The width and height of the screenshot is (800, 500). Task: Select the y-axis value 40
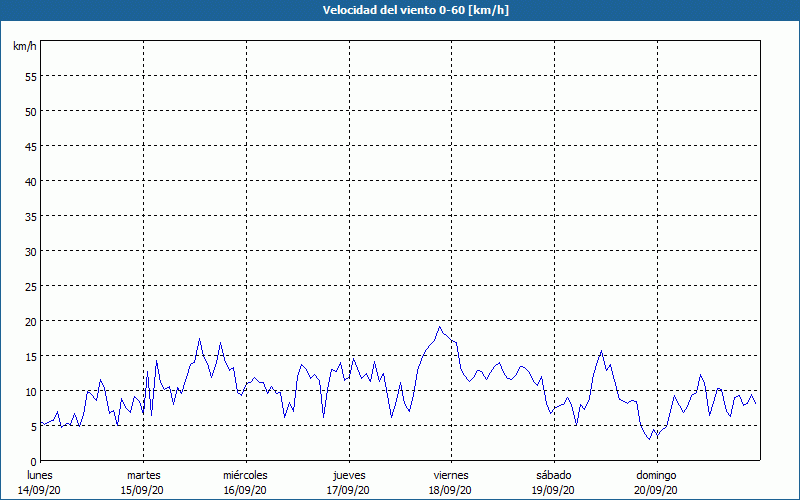click(31, 182)
